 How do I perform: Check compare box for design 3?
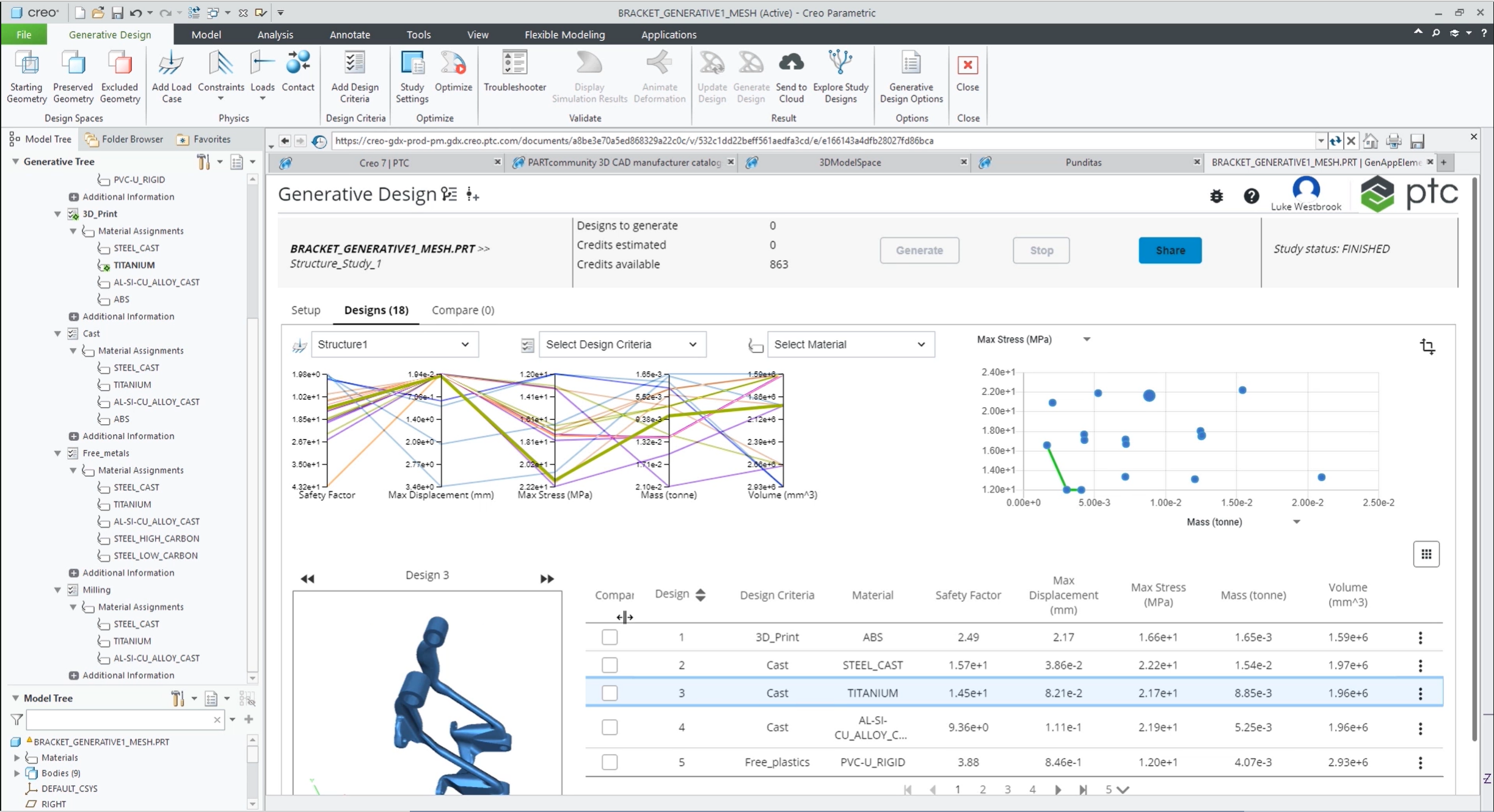[x=609, y=693]
